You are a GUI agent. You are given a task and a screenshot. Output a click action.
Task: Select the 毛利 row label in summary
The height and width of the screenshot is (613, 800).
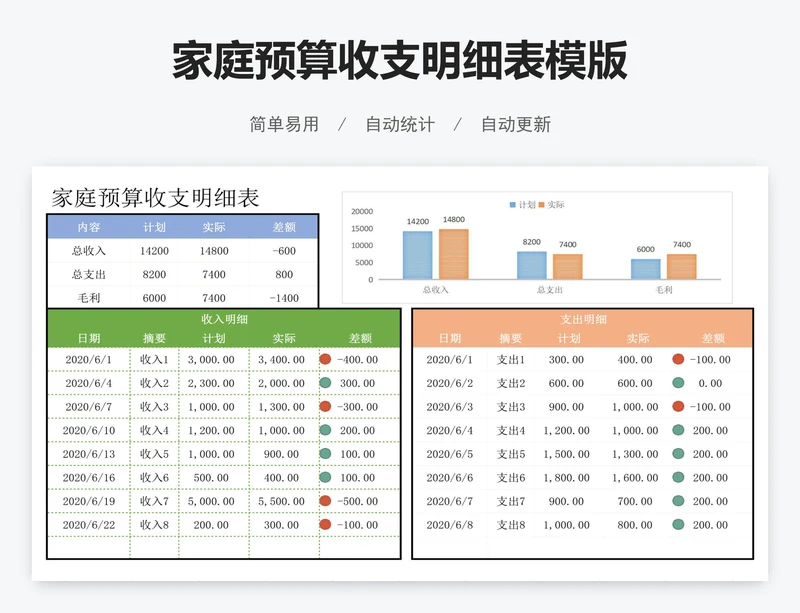click(89, 298)
